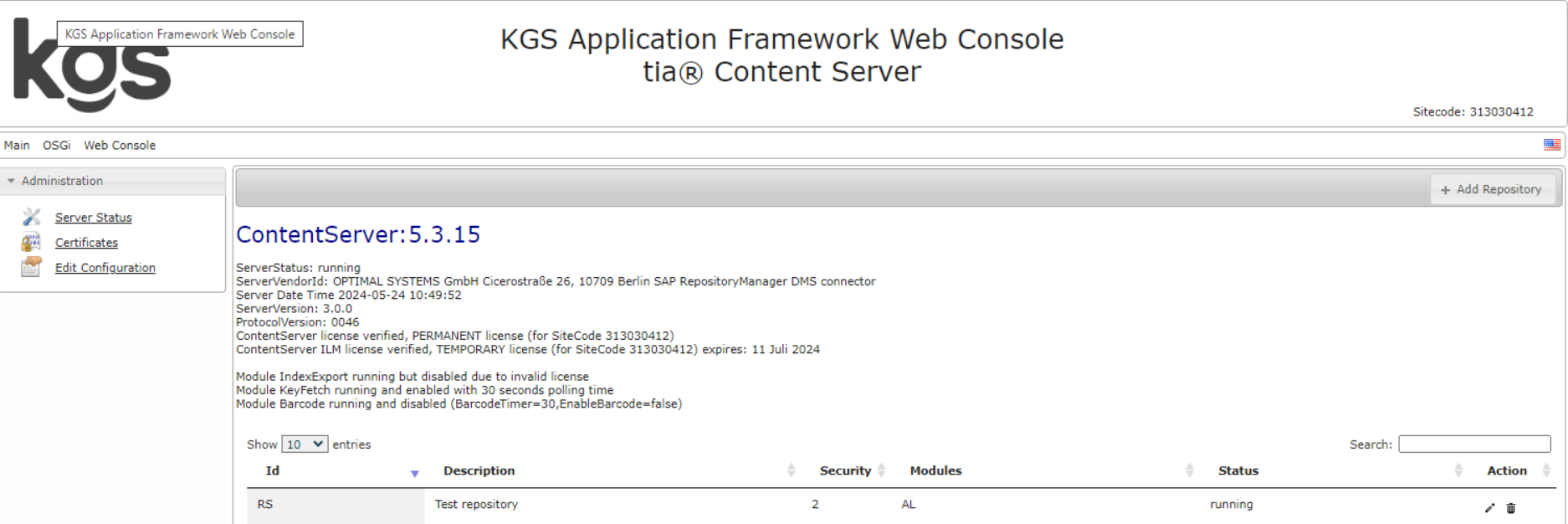Image resolution: width=1568 pixels, height=524 pixels.
Task: Select the RS cell in Id column
Action: pos(336,505)
